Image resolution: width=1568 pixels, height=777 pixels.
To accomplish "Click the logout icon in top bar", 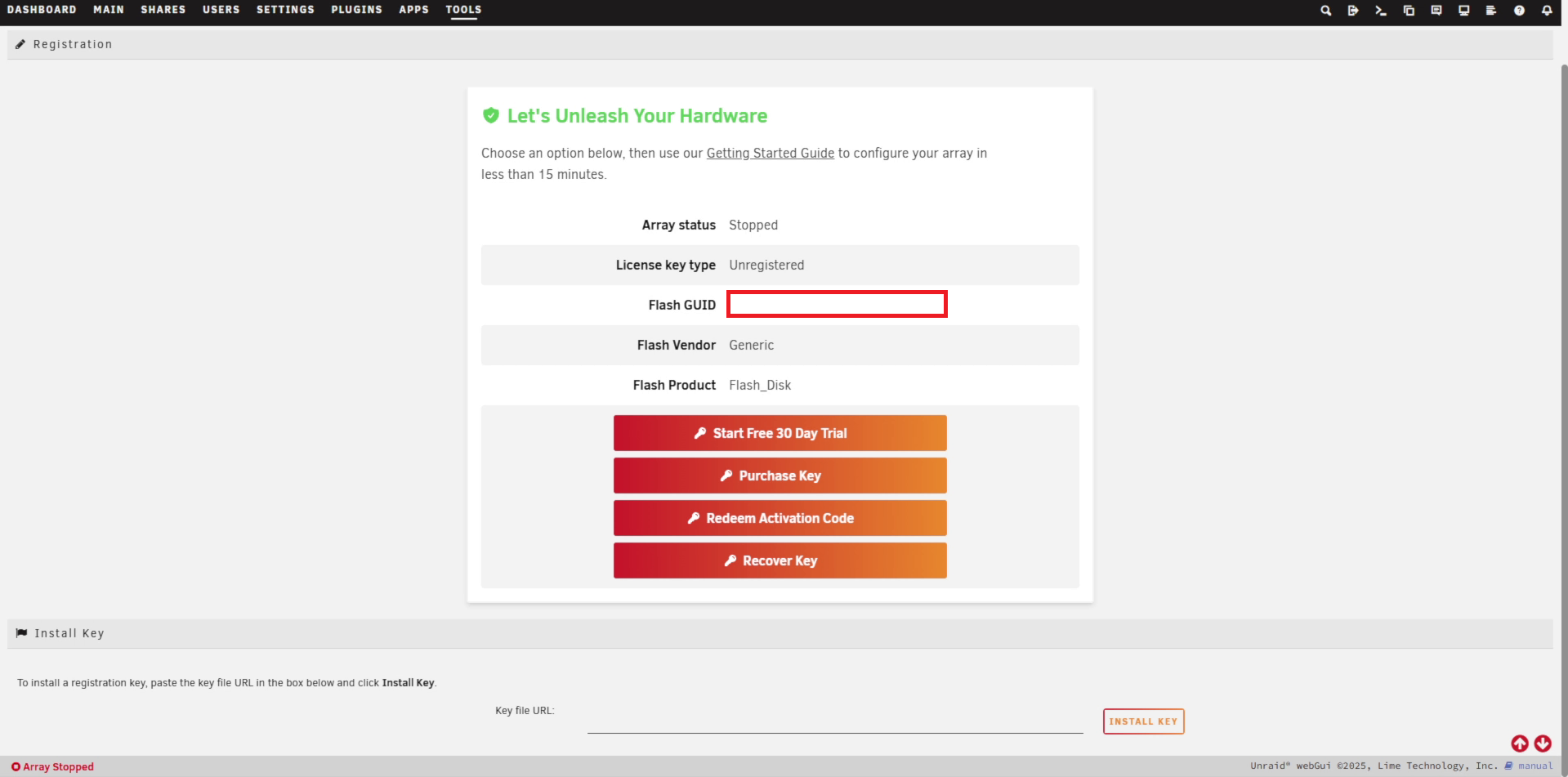I will 1353,11.
